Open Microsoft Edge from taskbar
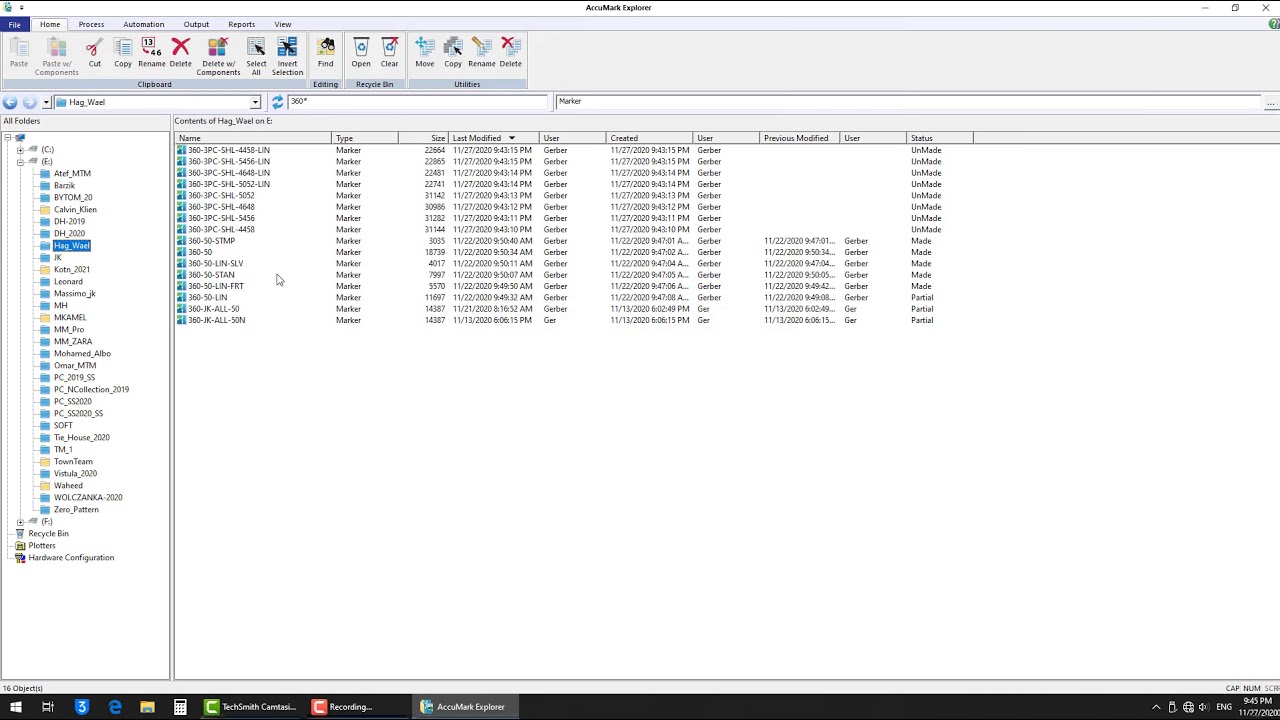The width and height of the screenshot is (1280, 720). point(115,707)
